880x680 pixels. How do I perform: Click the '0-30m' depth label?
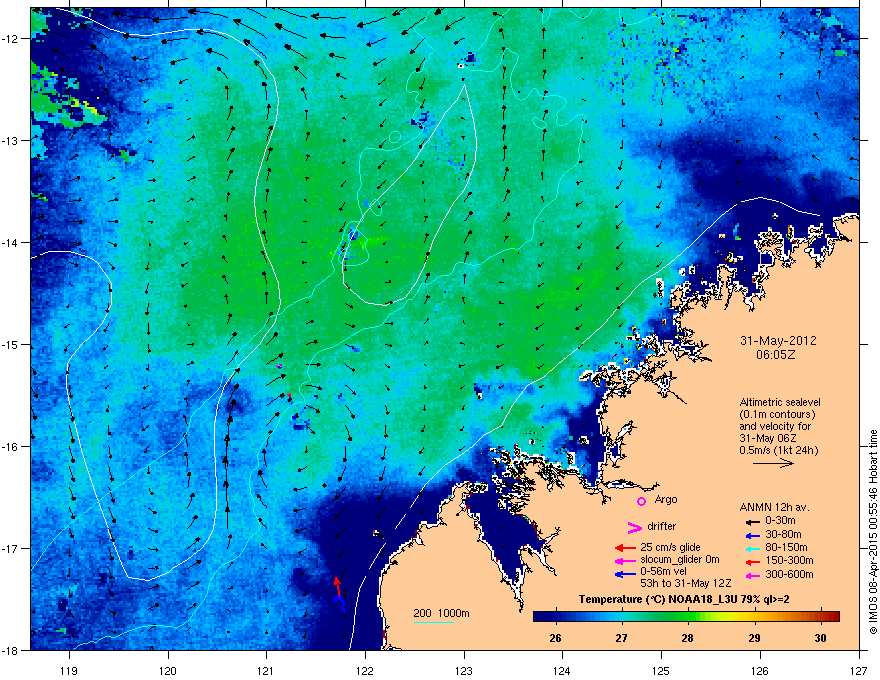(780, 521)
